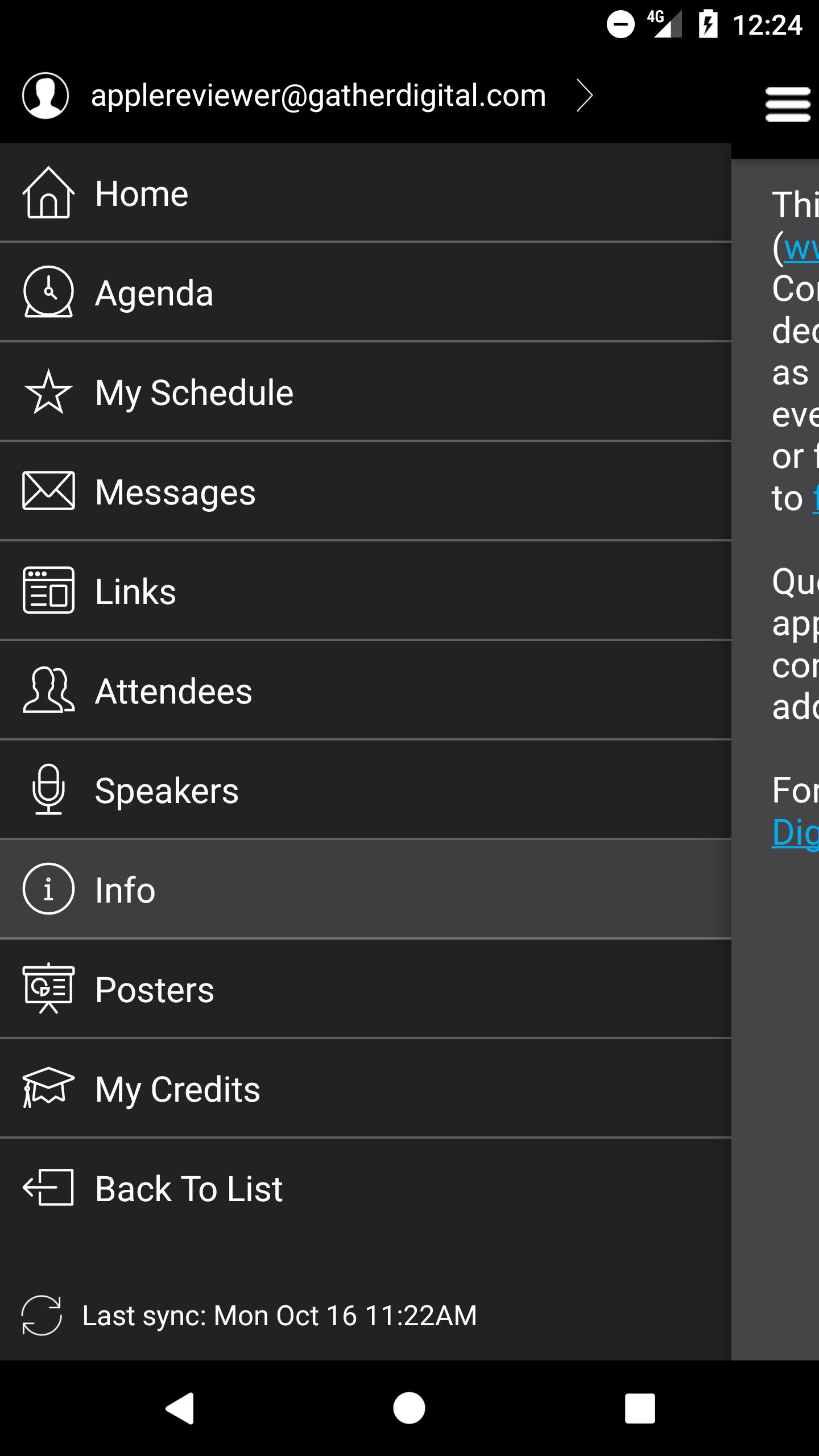
Task: Tap the sync refresh icon
Action: point(42,1316)
